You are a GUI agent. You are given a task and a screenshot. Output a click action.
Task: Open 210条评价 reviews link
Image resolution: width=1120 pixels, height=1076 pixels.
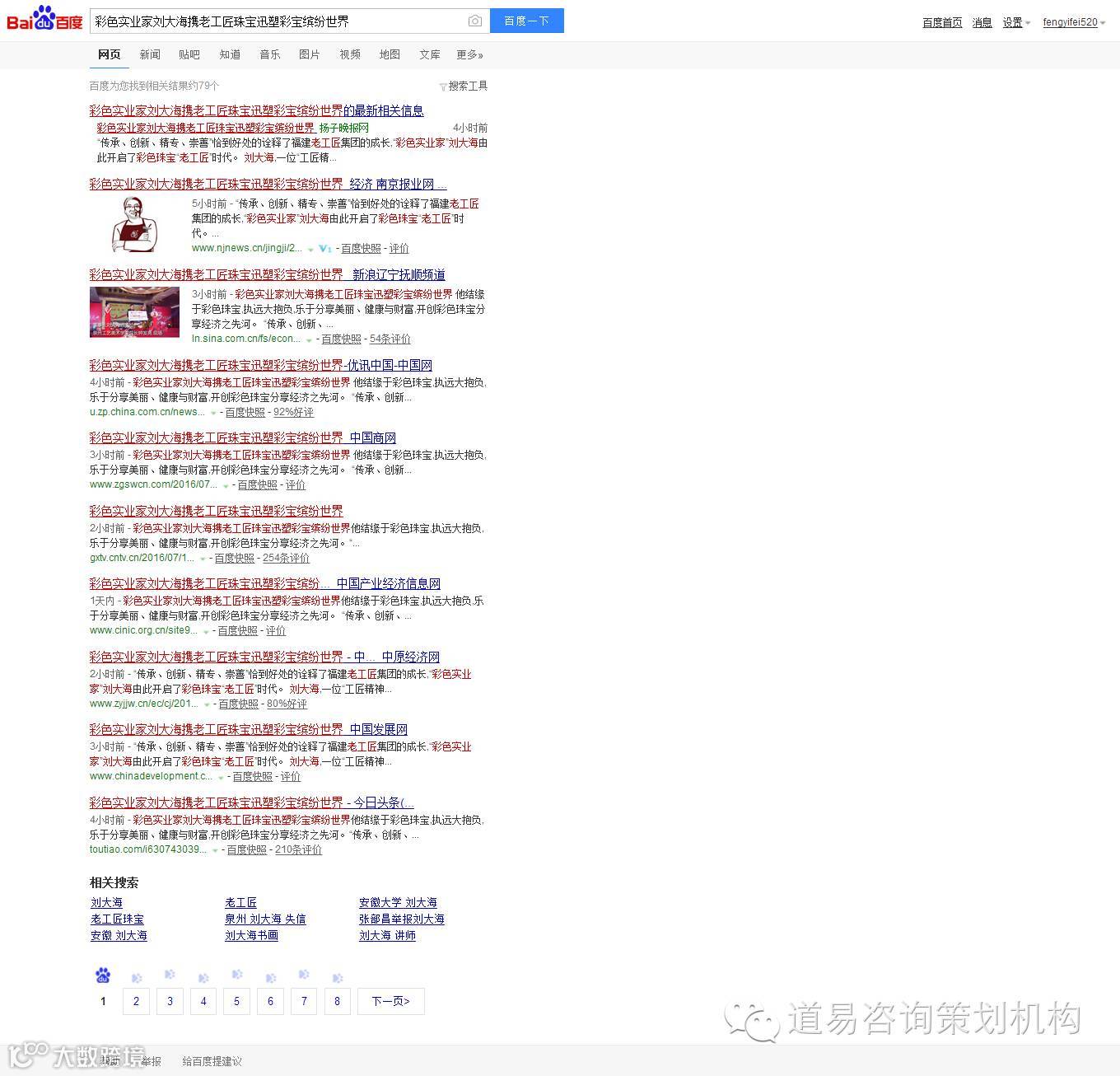(x=298, y=849)
